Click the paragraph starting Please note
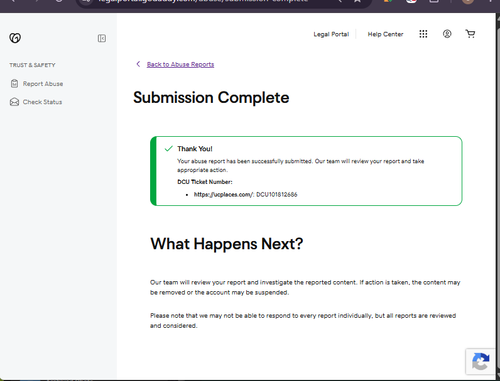 click(303, 321)
